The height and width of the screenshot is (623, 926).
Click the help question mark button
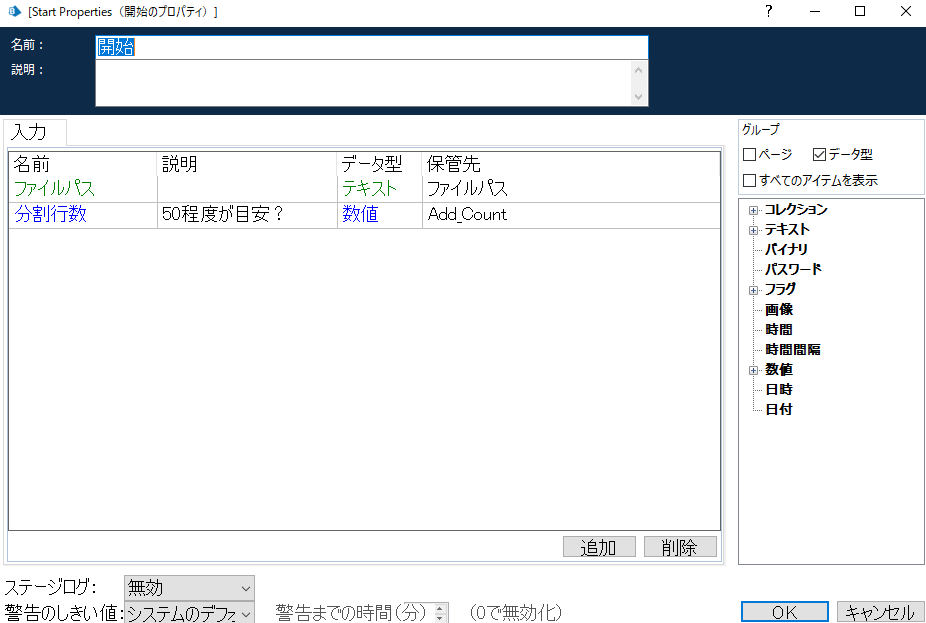coord(768,11)
